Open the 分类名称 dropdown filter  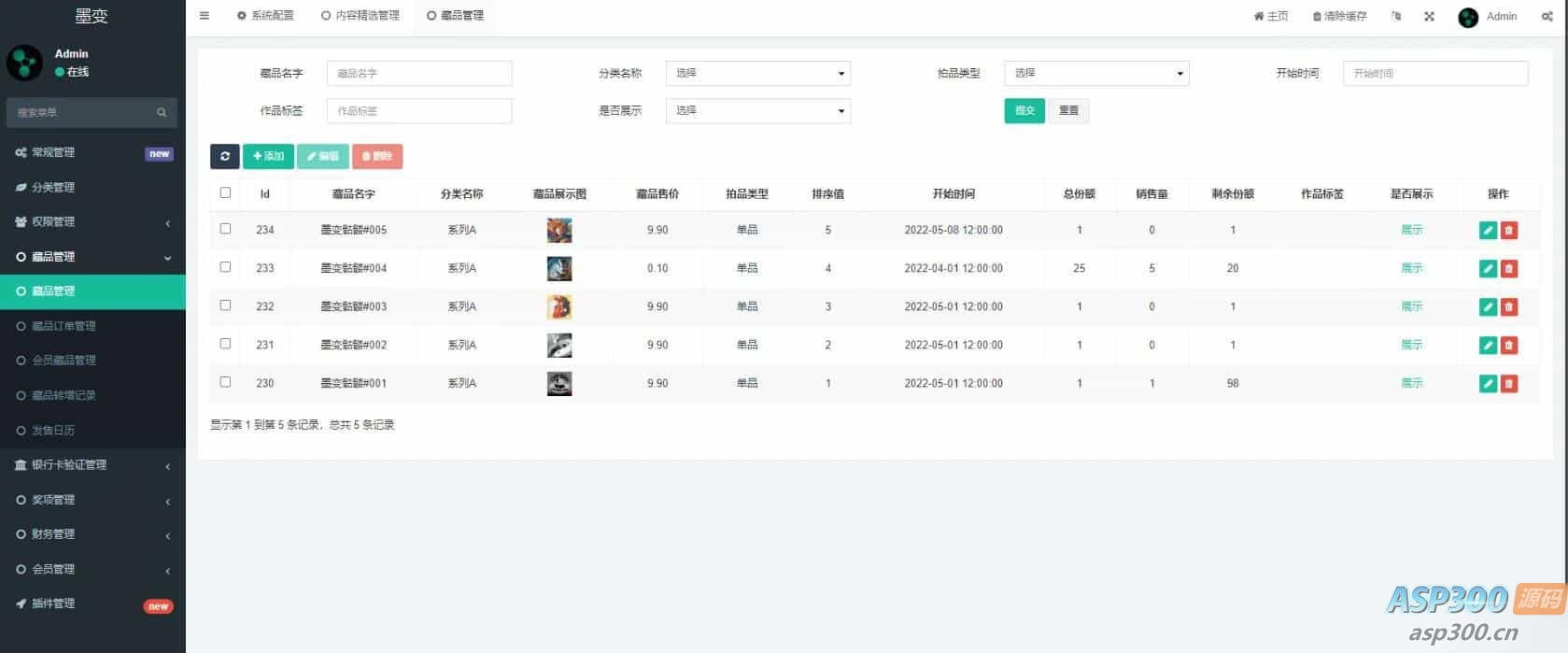[x=757, y=73]
